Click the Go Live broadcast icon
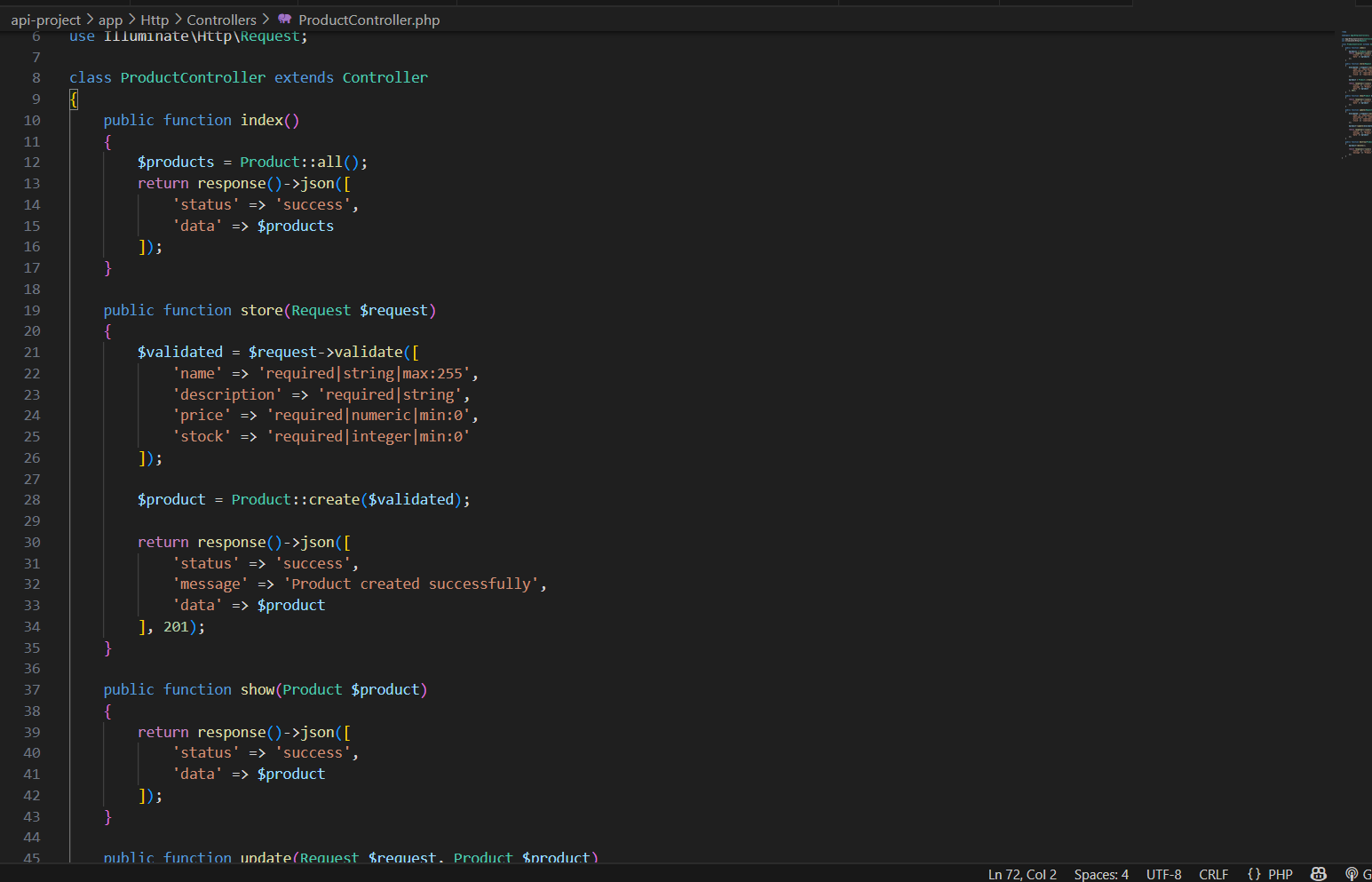 click(1352, 874)
